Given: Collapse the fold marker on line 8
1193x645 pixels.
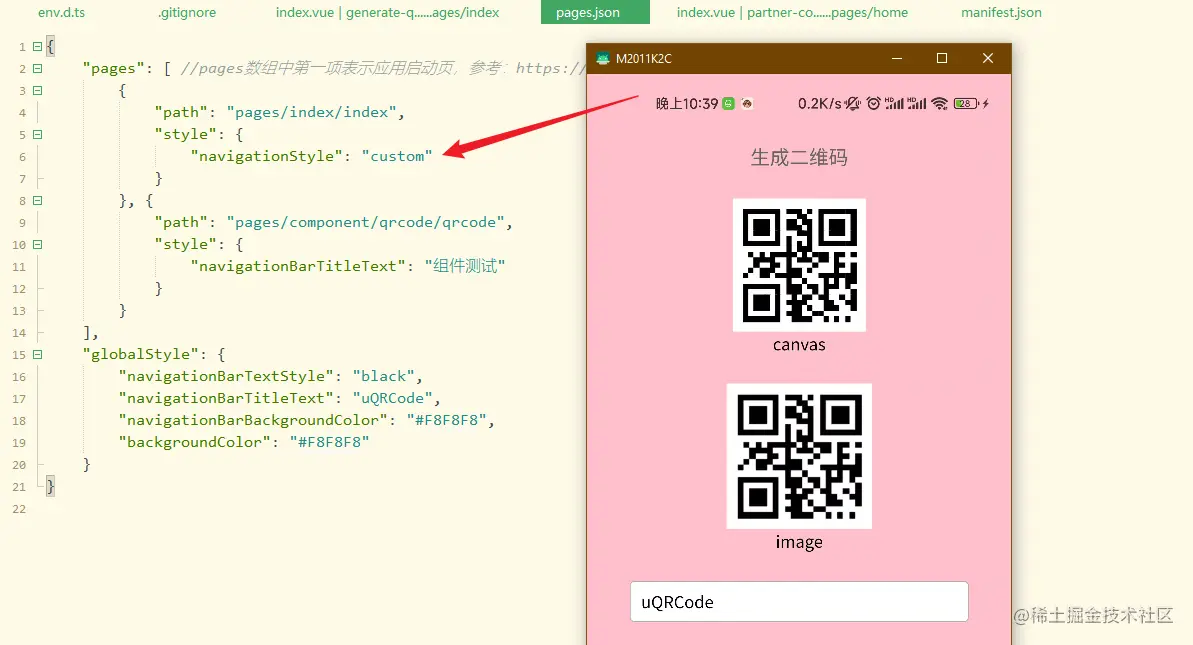Looking at the screenshot, I should click(x=37, y=201).
